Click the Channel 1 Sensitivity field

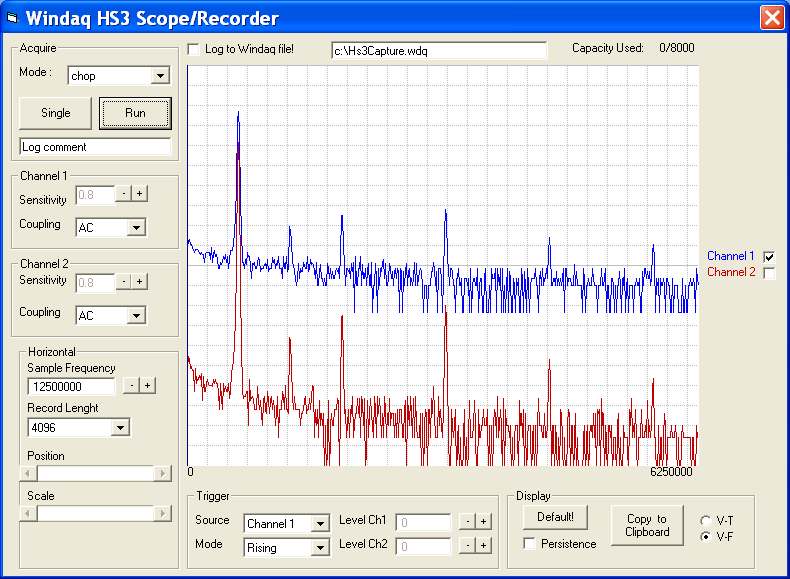(95, 195)
